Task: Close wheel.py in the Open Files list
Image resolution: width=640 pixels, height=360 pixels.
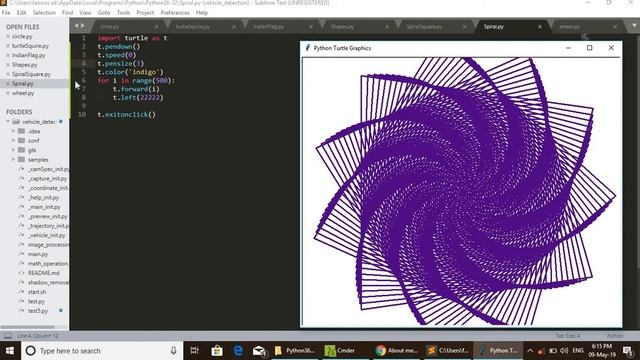Action: point(8,93)
